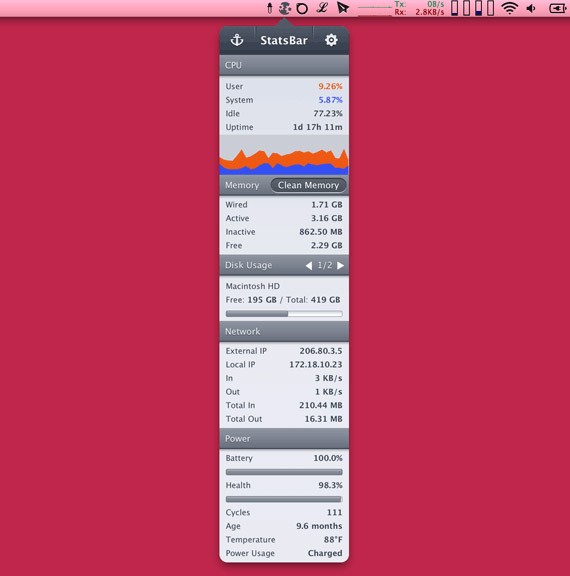
Task: Click the Cycles count 111
Action: 335,512
